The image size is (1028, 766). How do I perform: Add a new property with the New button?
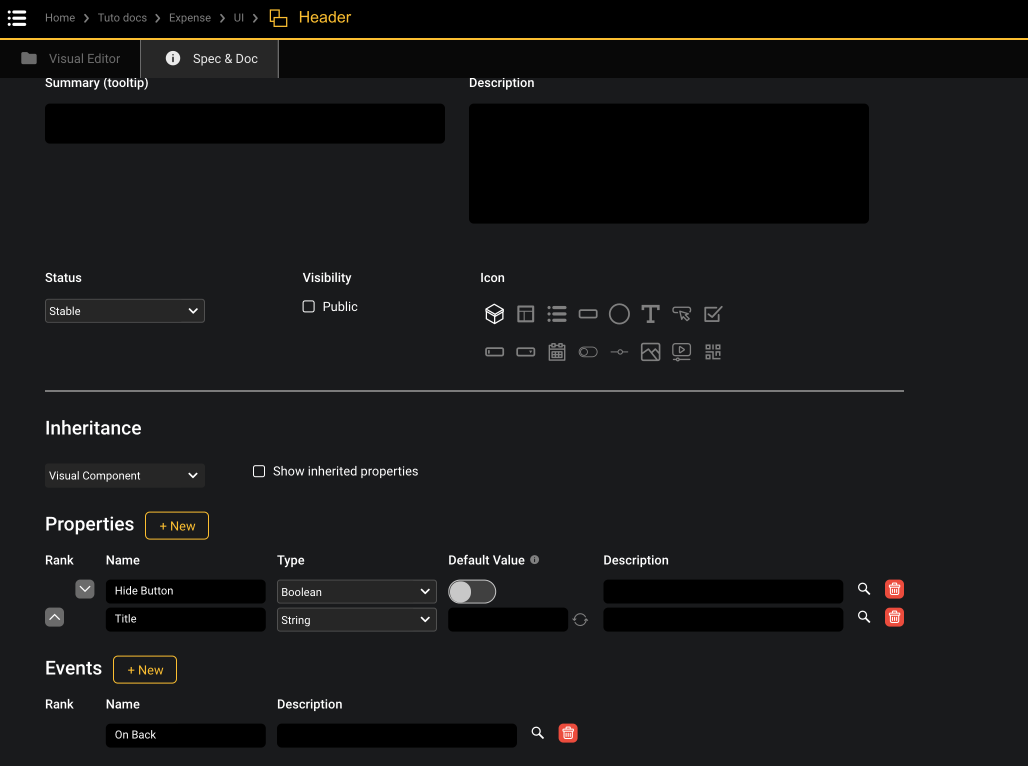(x=176, y=525)
